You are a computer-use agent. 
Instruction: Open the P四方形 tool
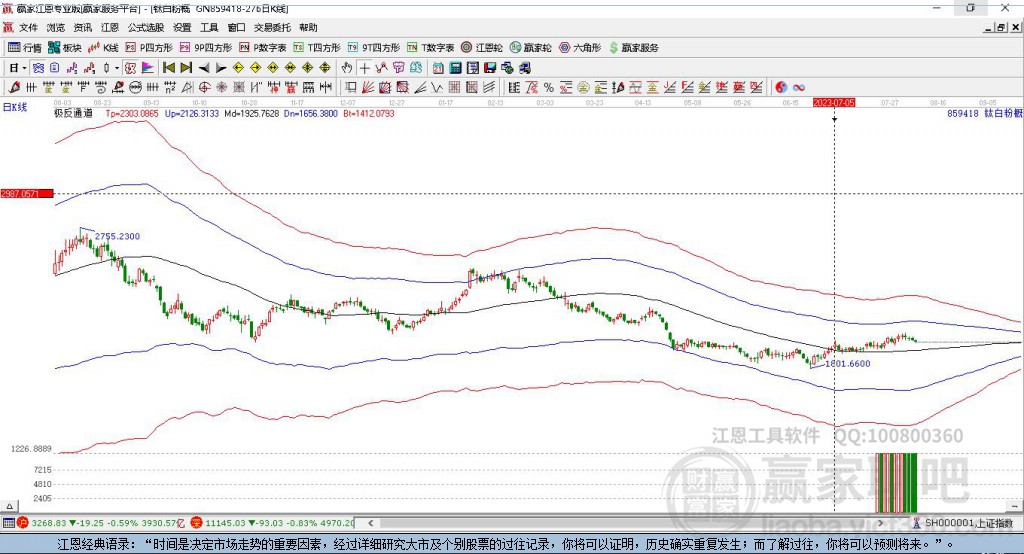click(x=149, y=48)
